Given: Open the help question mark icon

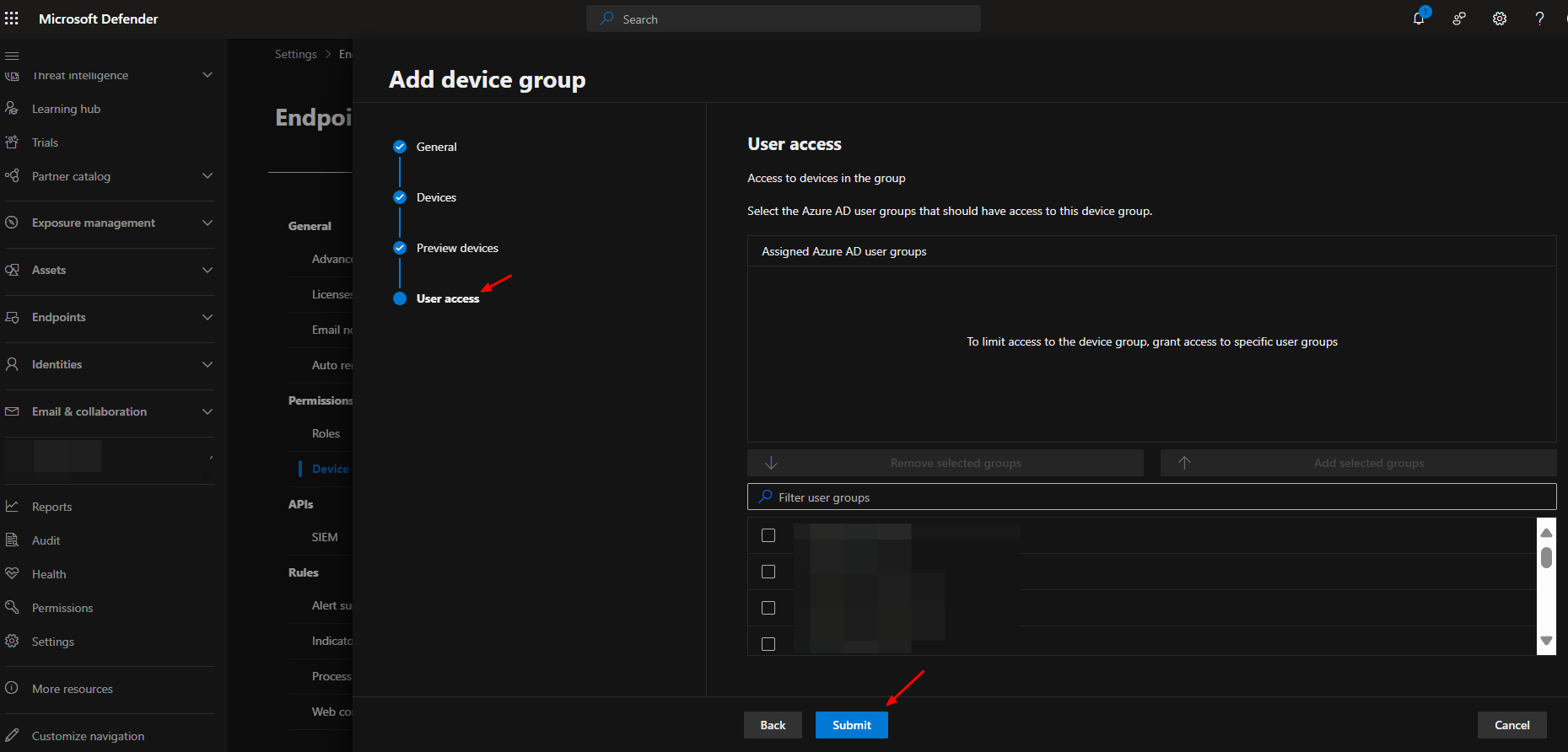Looking at the screenshot, I should pyautogui.click(x=1540, y=19).
